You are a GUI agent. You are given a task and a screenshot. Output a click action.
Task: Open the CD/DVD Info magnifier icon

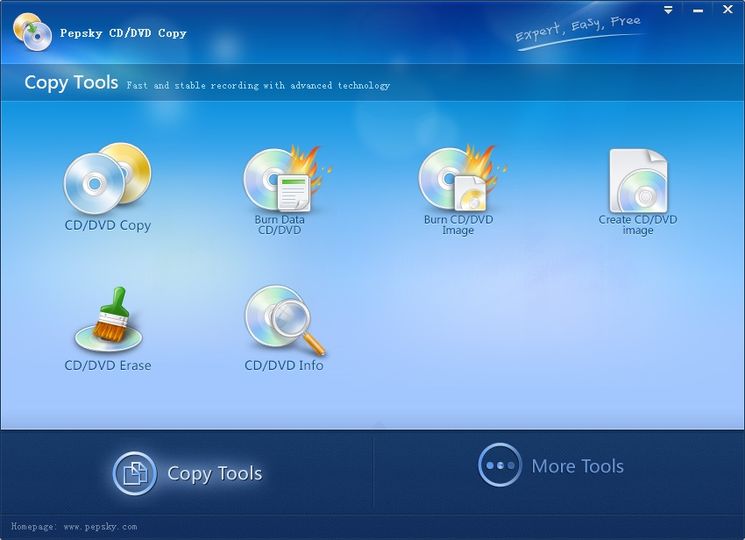[285, 320]
